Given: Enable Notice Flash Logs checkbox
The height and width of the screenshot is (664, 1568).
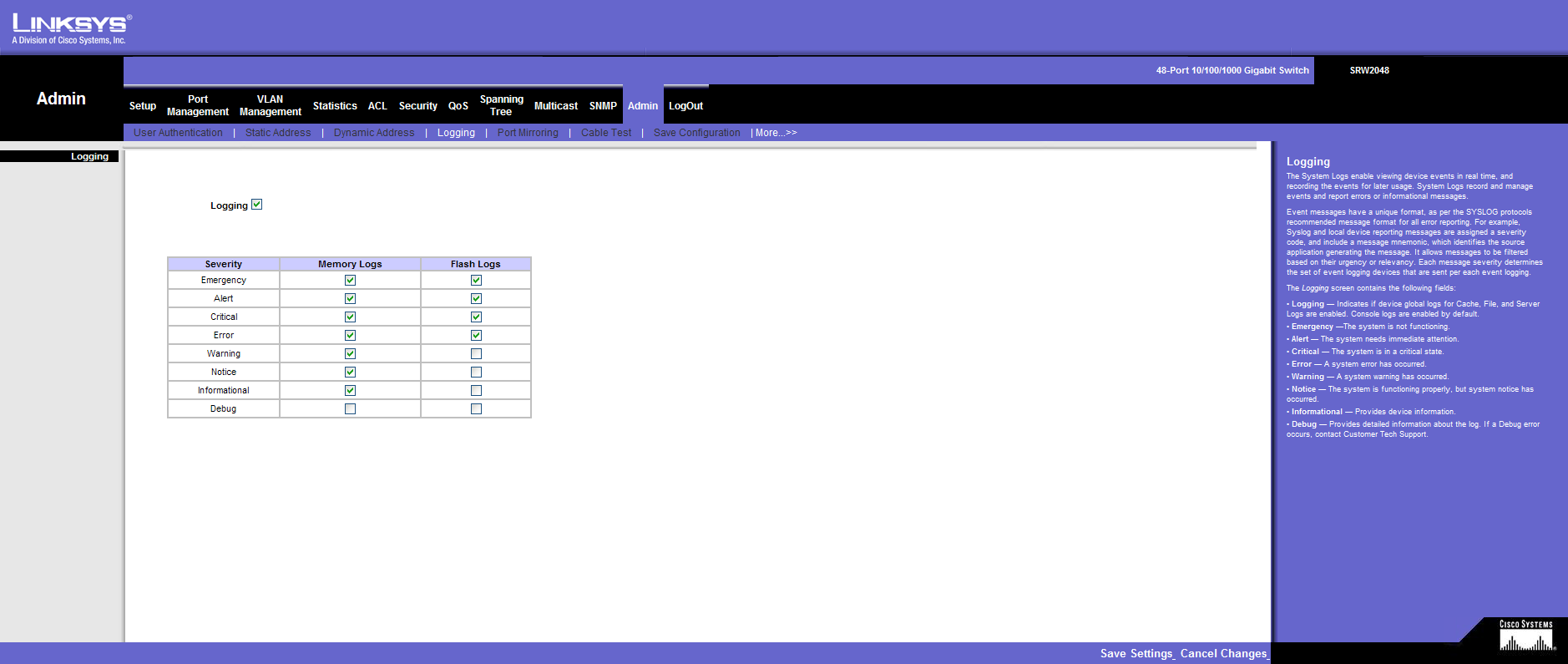Looking at the screenshot, I should (476, 373).
